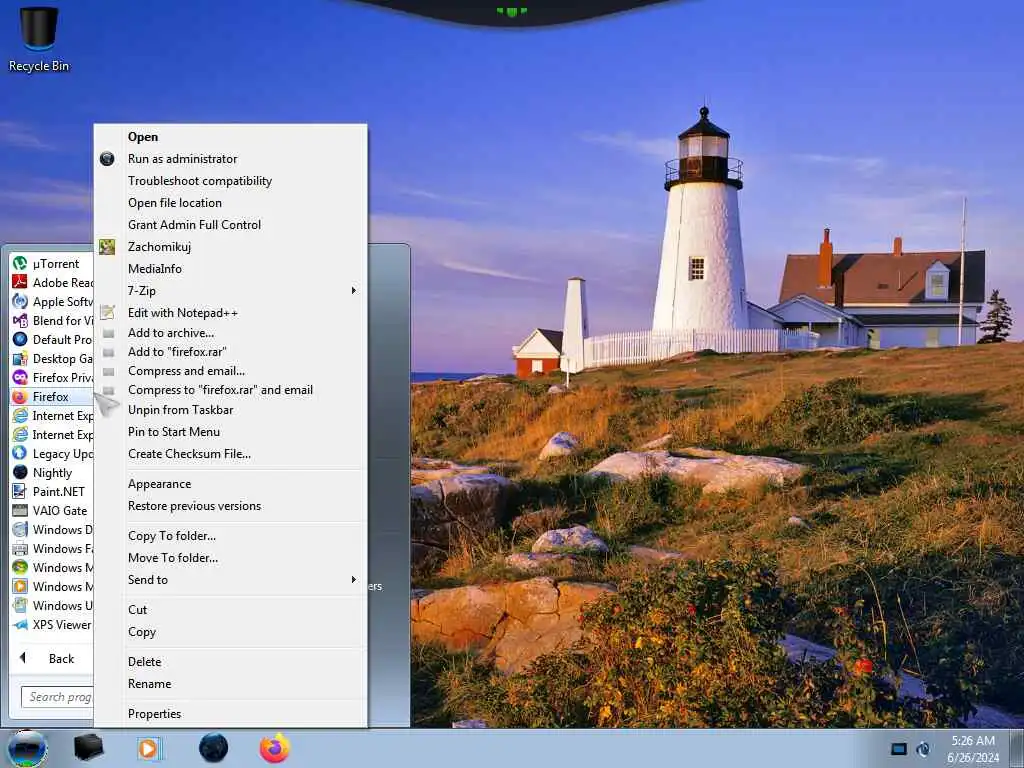Click the VAIO Gate icon
This screenshot has width=1024, height=768.
click(x=20, y=511)
